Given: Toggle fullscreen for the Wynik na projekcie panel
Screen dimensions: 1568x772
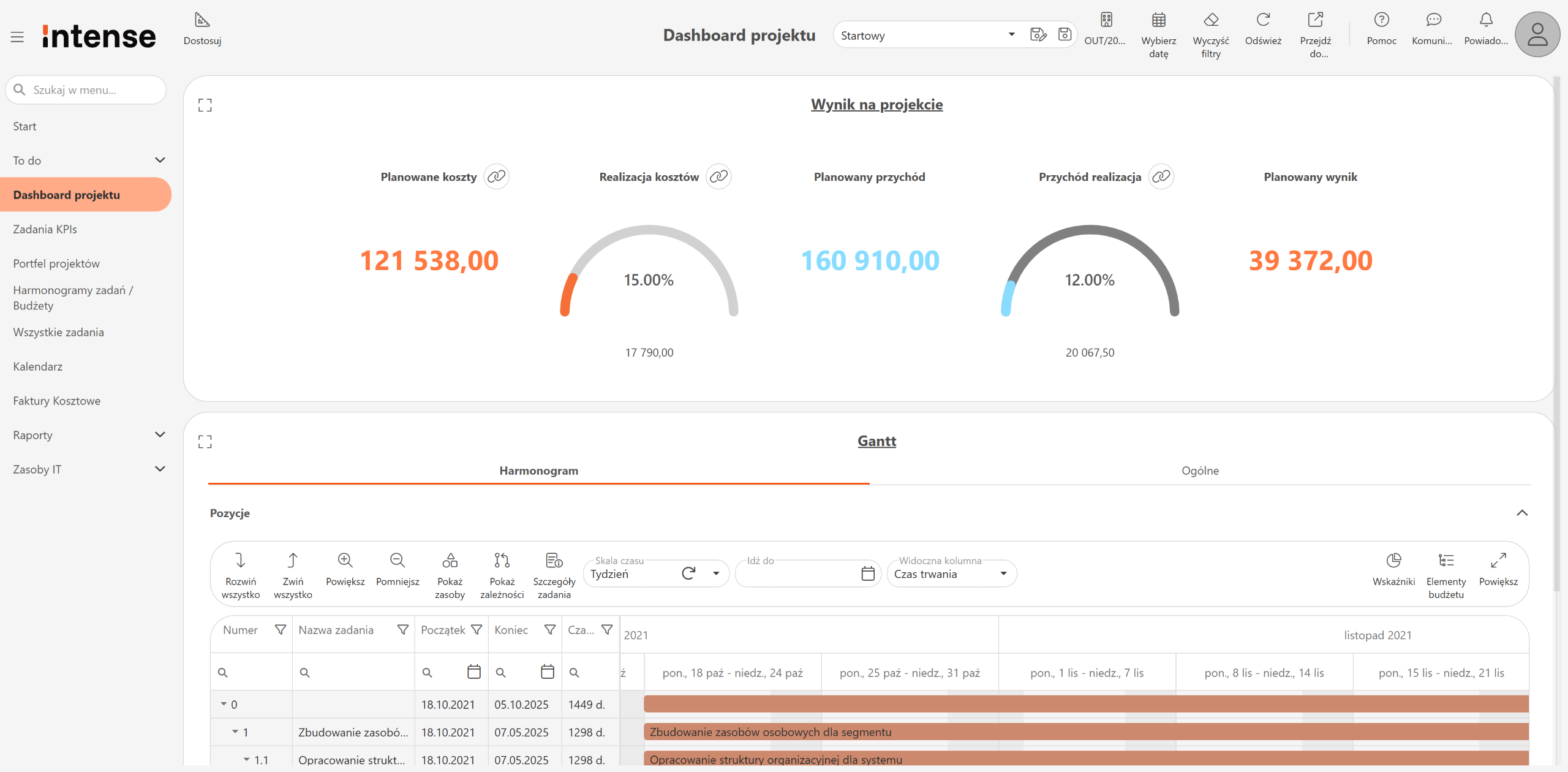Looking at the screenshot, I should pyautogui.click(x=205, y=105).
